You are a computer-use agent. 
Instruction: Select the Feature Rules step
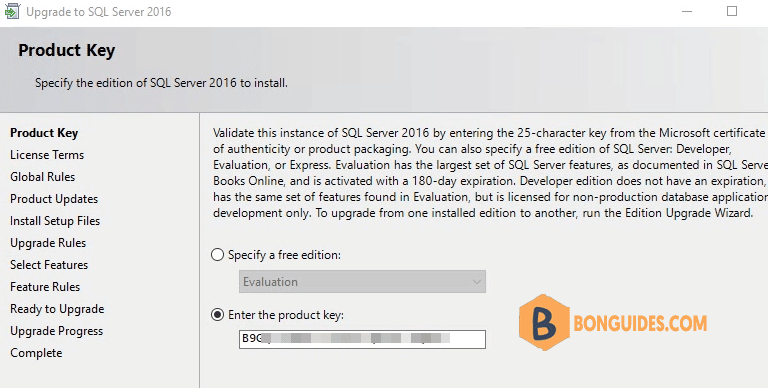click(x=45, y=287)
